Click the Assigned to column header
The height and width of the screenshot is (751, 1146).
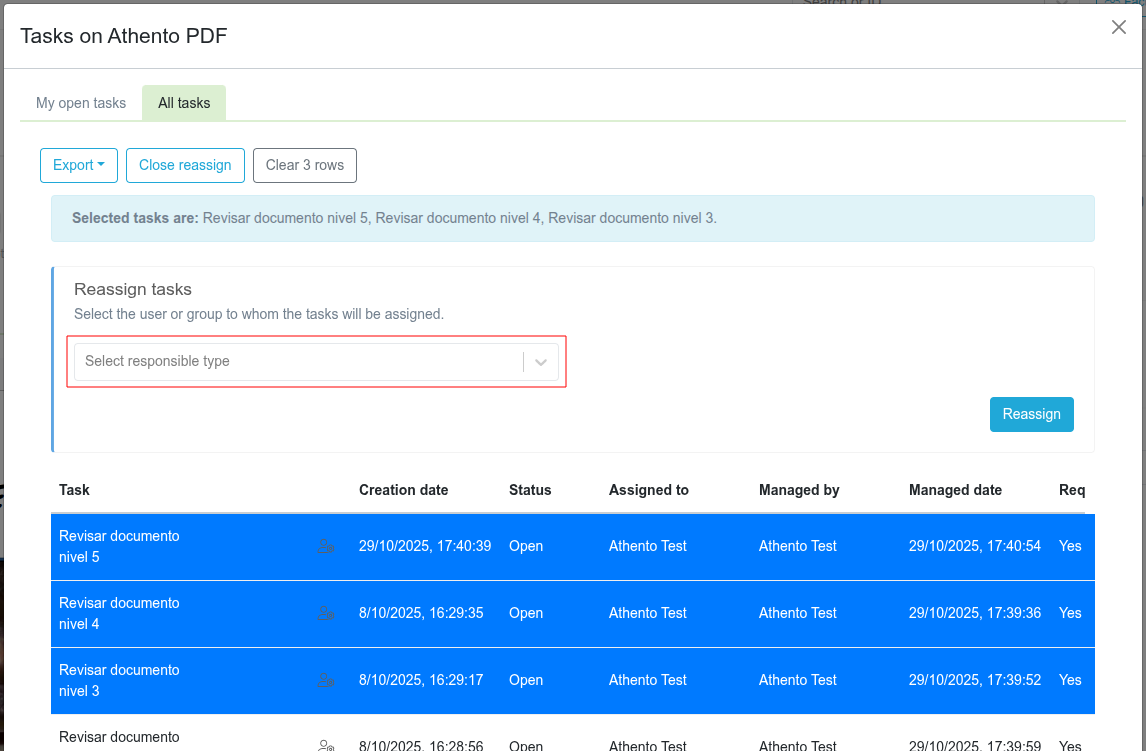(x=648, y=490)
